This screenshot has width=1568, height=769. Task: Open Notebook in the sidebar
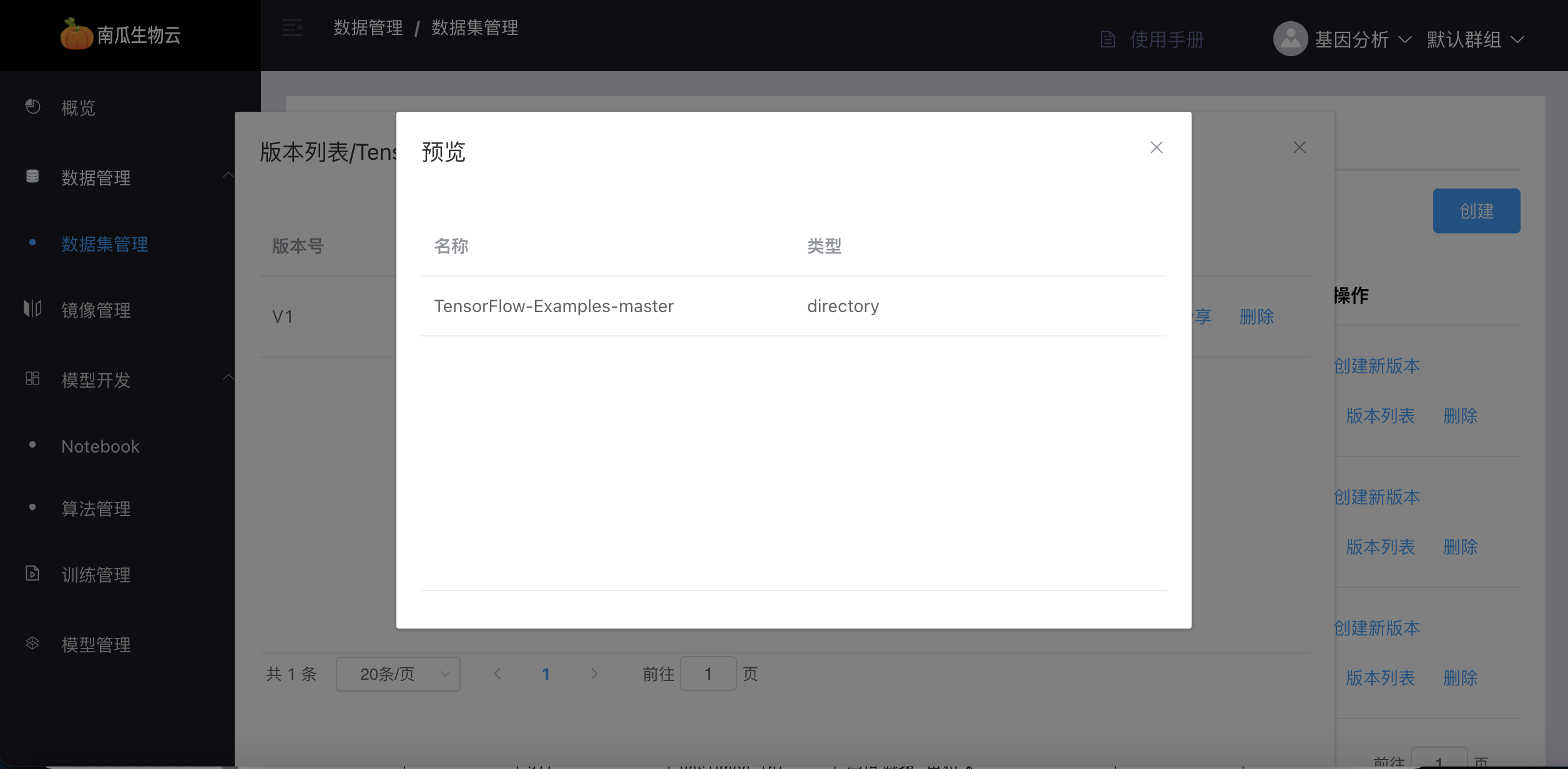[100, 446]
